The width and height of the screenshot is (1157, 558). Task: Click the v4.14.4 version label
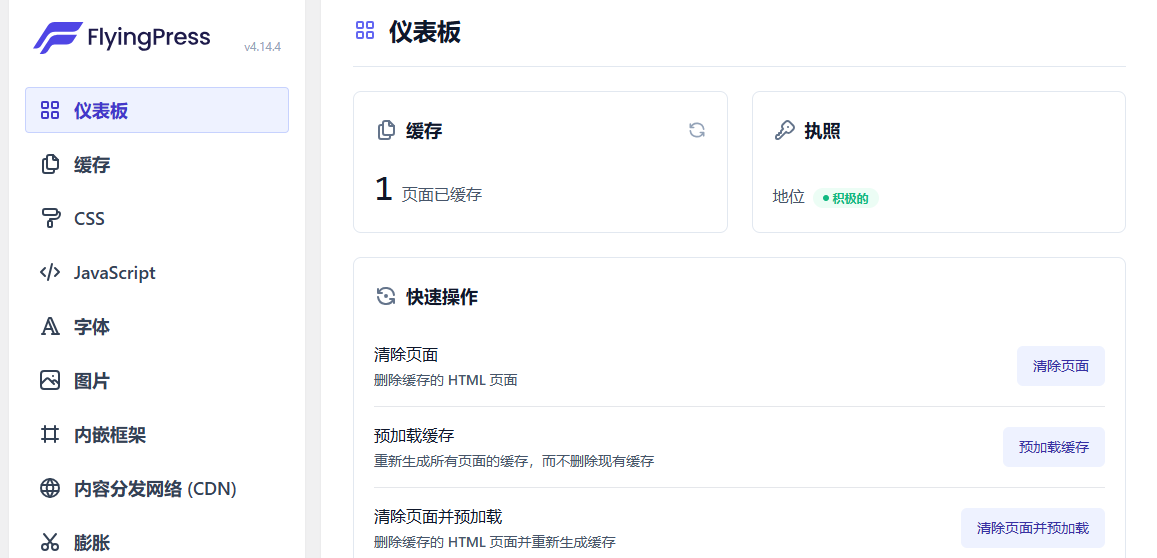(x=262, y=47)
